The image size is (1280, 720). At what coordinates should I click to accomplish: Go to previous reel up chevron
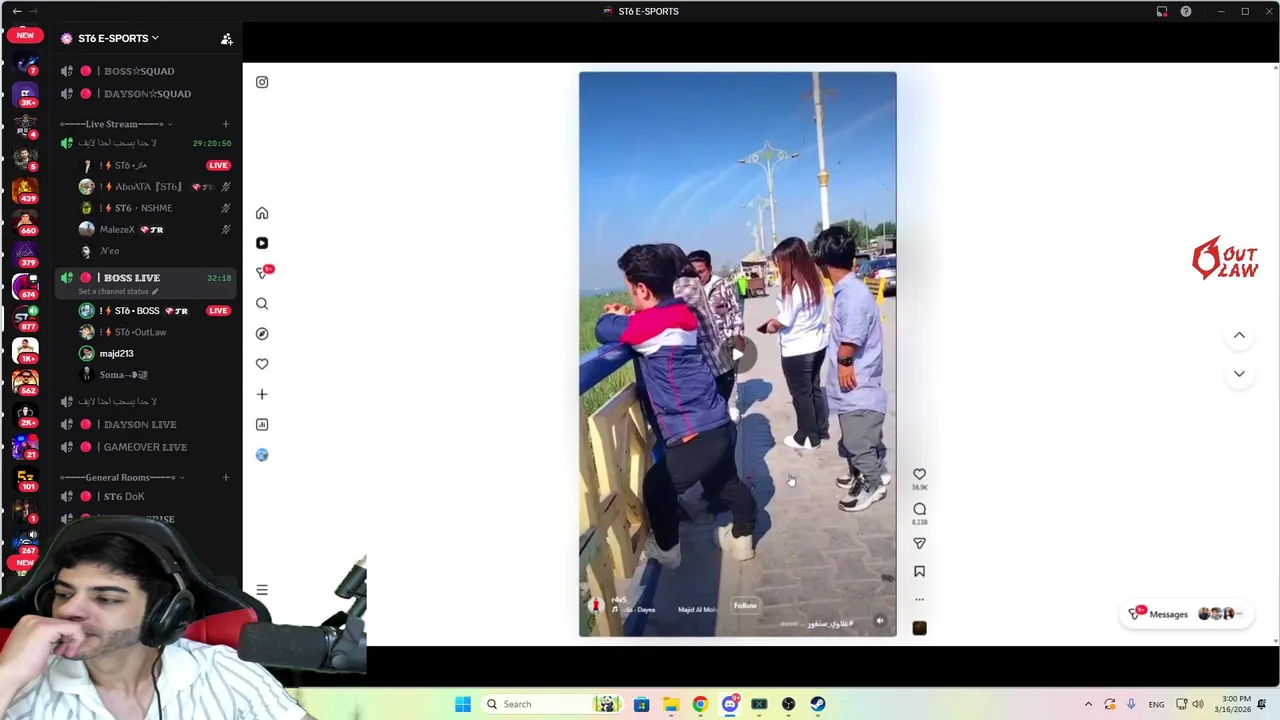click(1239, 336)
